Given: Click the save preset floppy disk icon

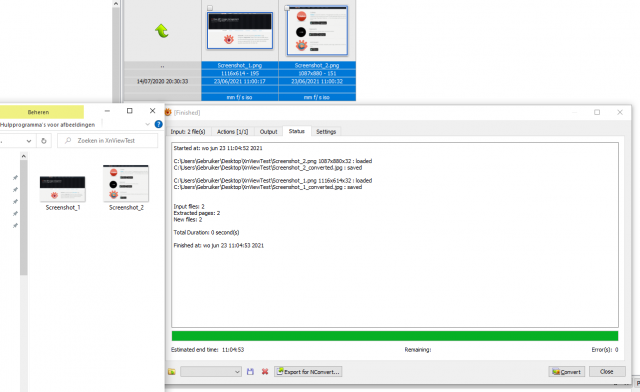Looking at the screenshot, I should (250, 372).
